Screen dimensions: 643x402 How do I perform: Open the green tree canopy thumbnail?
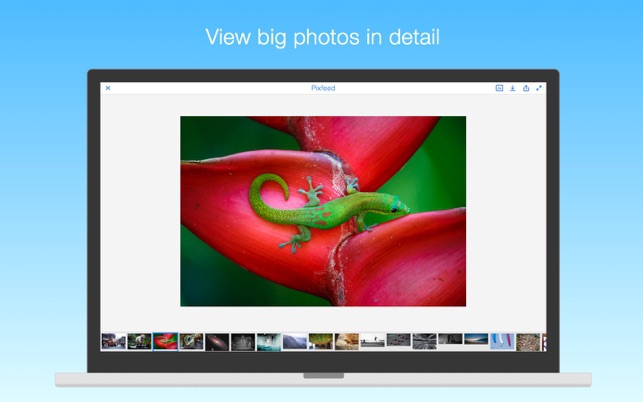tap(321, 342)
